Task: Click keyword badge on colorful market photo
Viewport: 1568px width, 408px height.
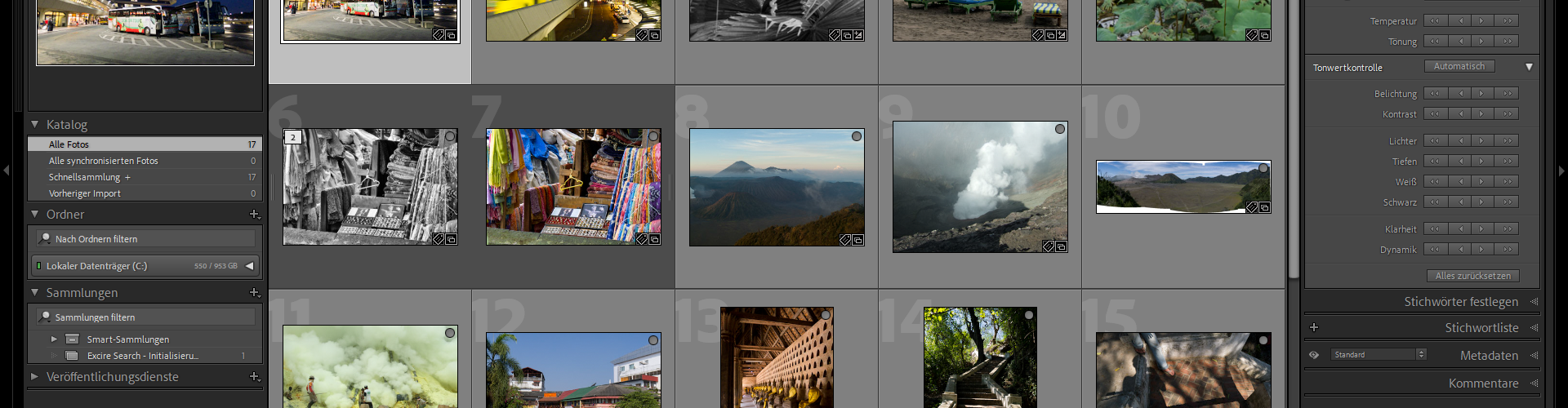Action: pyautogui.click(x=642, y=239)
